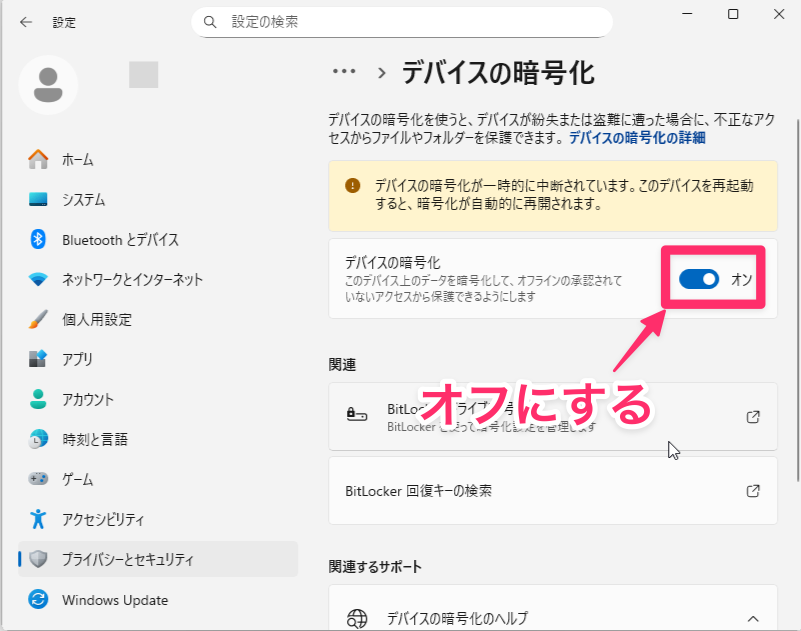Turn off デバイスの暗号化 toggle
Screen dimensions: 801x631
699,279
